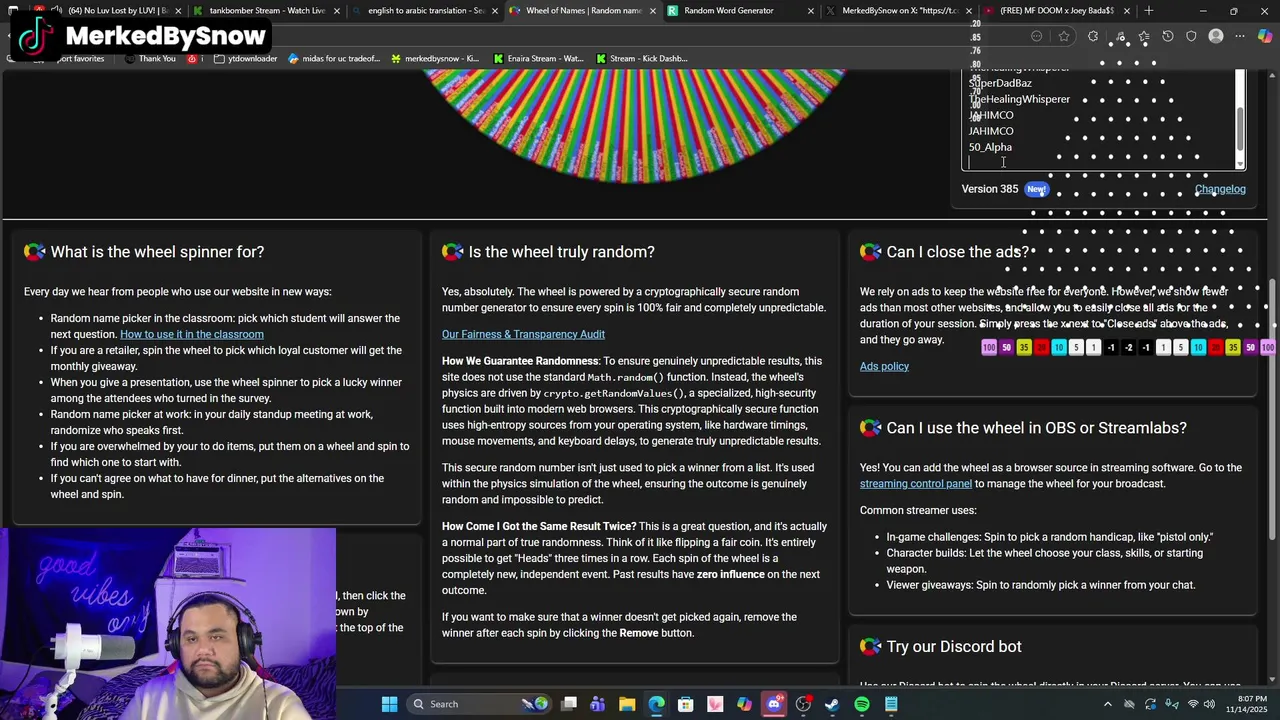This screenshot has height=720, width=1280.
Task: Select the english to arabic translation tab
Action: coord(427,11)
